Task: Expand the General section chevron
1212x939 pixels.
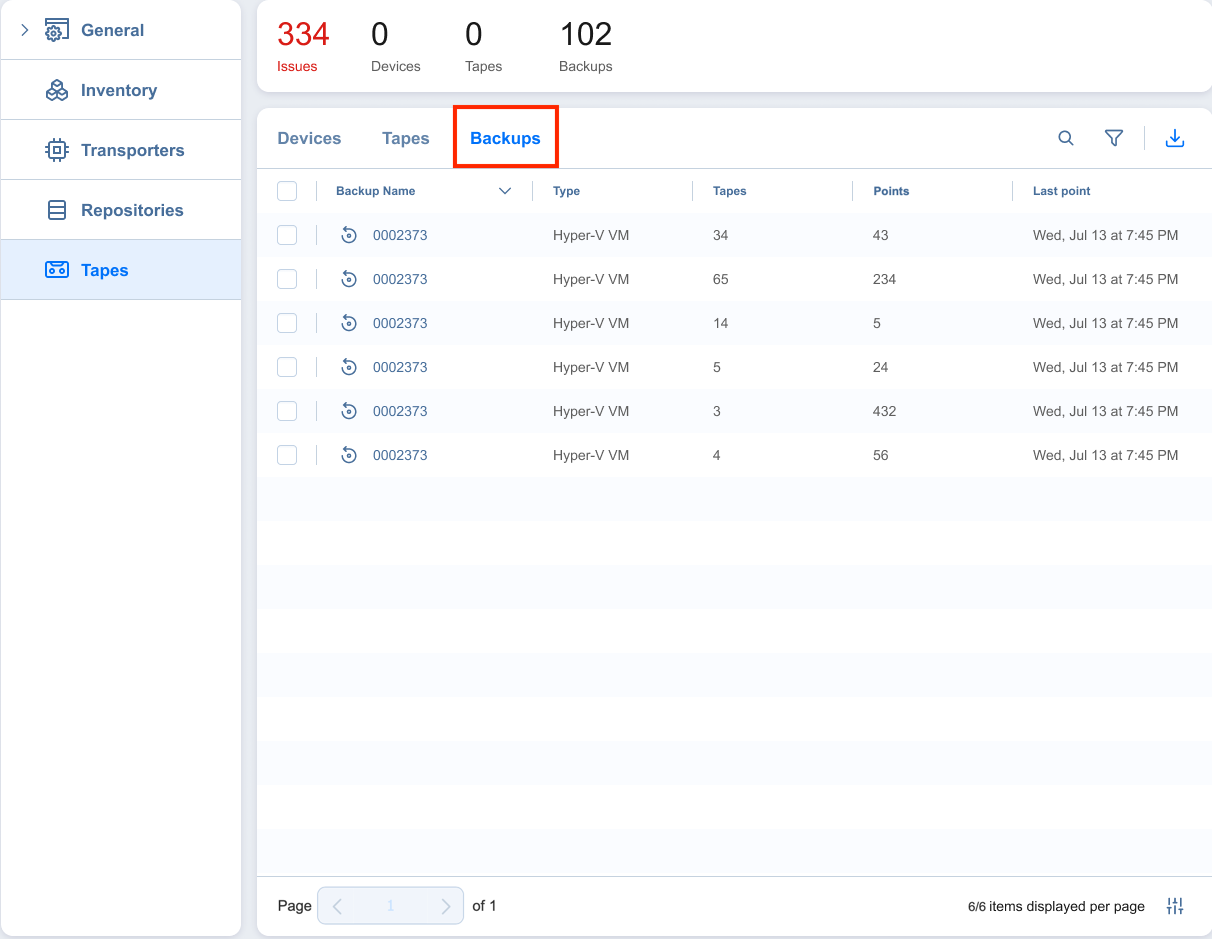Action: (25, 30)
